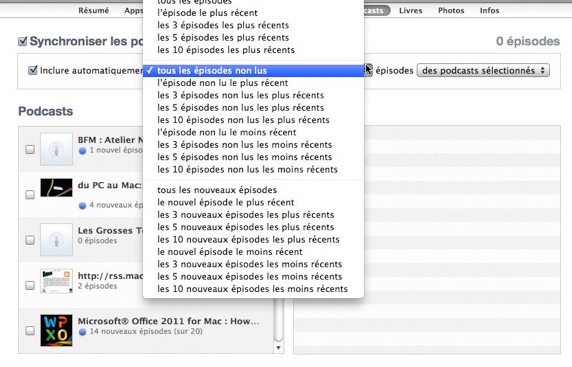Screen dimensions: 572x367
Task: Toggle Inclure automatiquement checkbox
Action: click(x=33, y=70)
